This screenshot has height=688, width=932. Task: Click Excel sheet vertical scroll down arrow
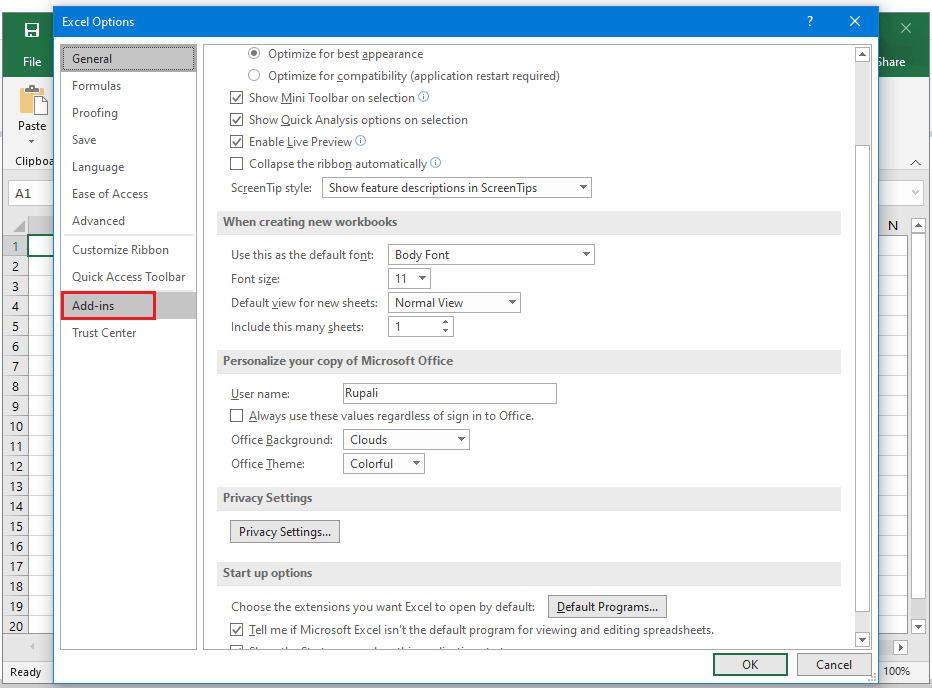(918, 626)
